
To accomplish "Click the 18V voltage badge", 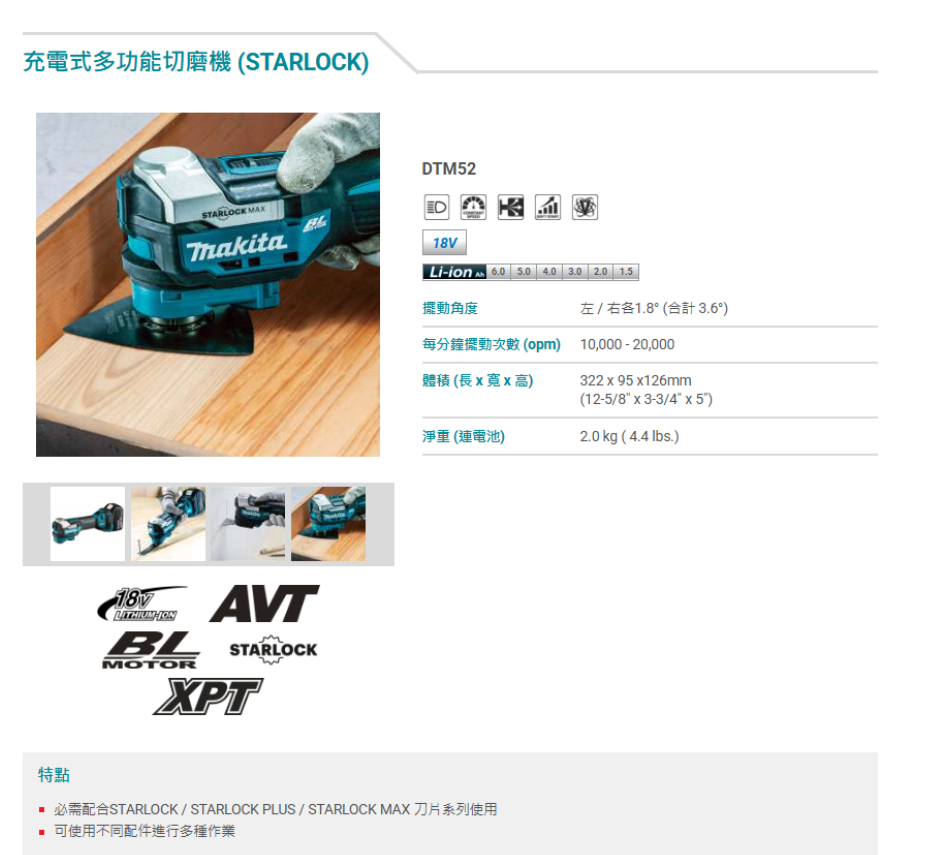I will pos(444,243).
